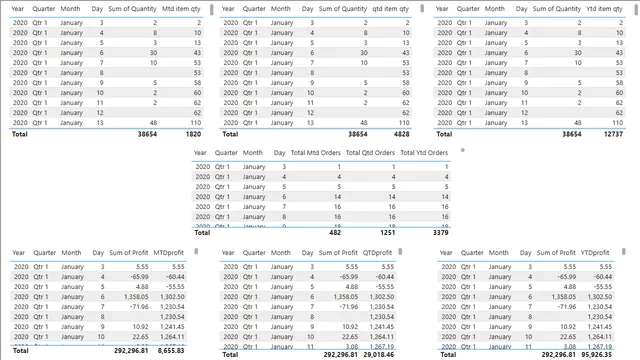640x360 pixels.
Task: Select value 110 in the Mtd item qty column
Action: (x=196, y=123)
